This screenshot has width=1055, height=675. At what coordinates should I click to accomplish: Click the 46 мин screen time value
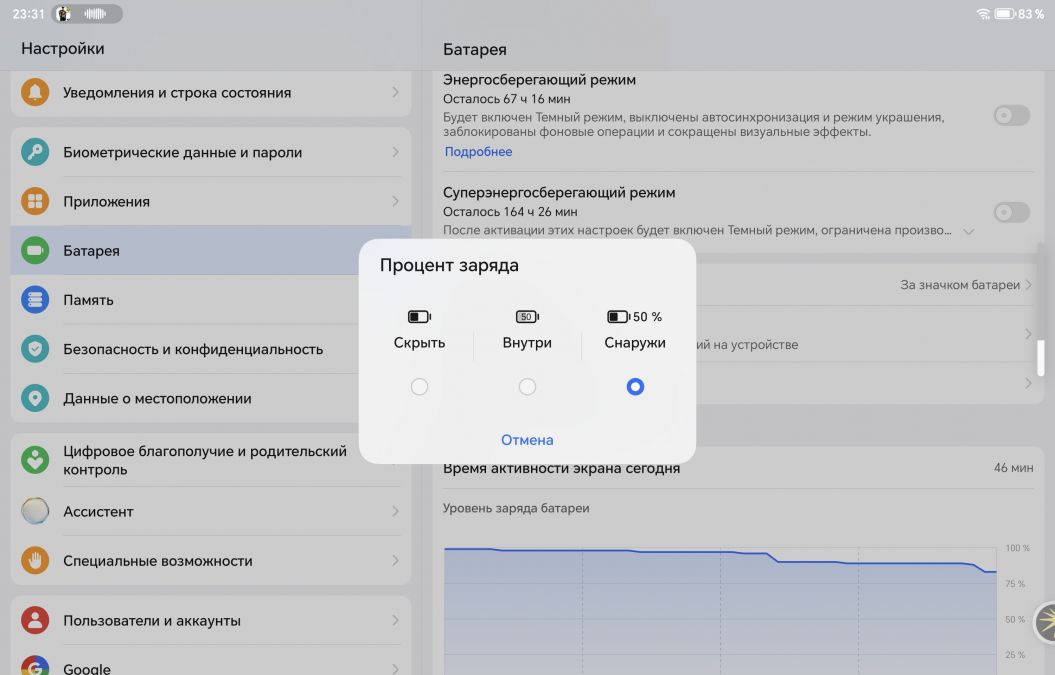click(1013, 468)
